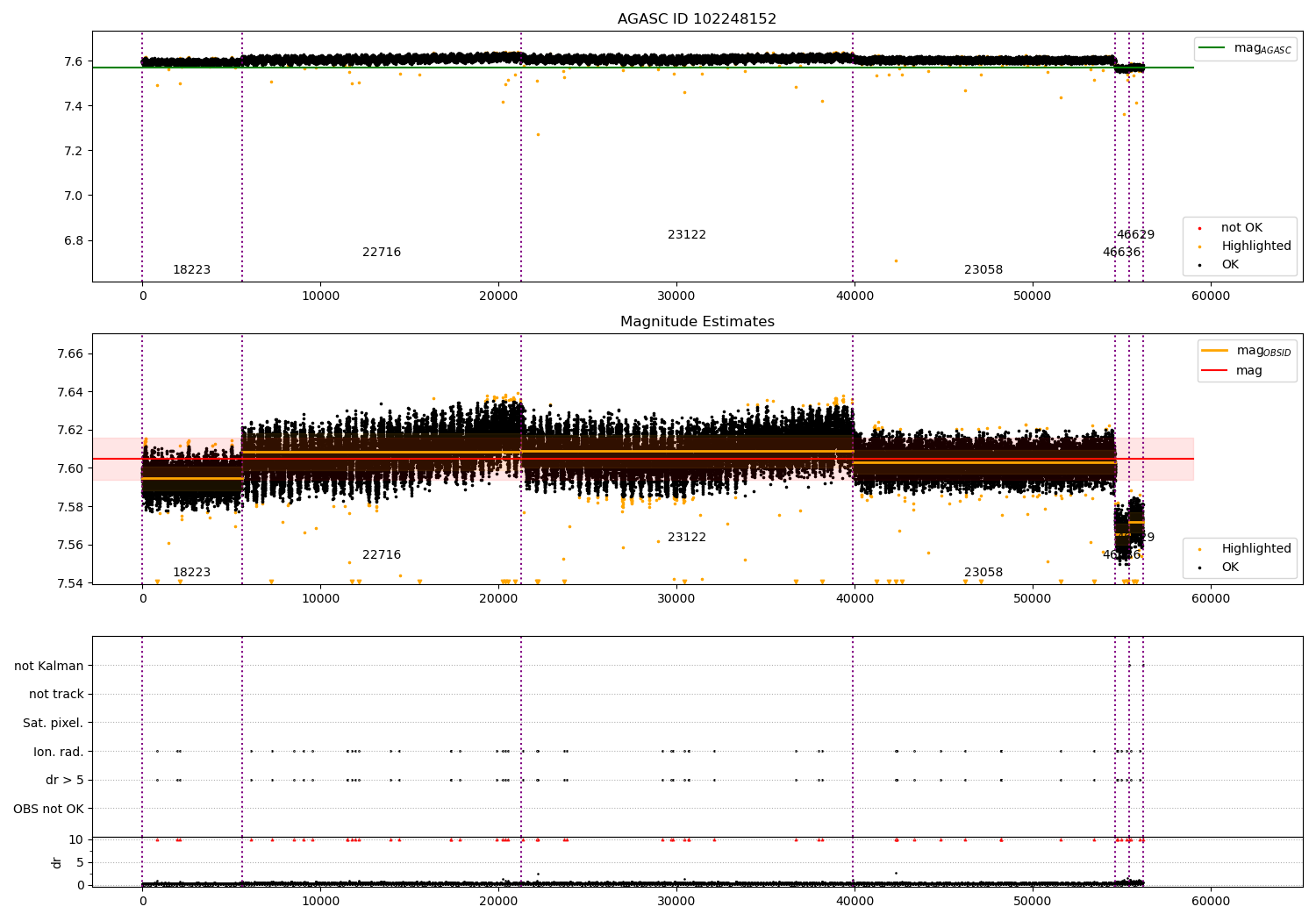Click OBSID label 23122 in Magnitude Estimates plot
Image resolution: width=1316 pixels, height=921 pixels.
pos(687,538)
